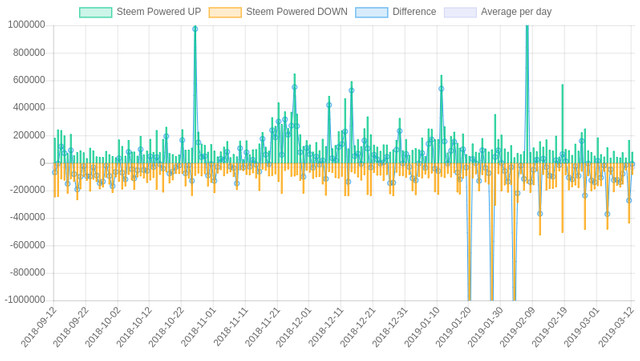Click the 2018-11-01 date label
The width and height of the screenshot is (640, 361).
click(198, 327)
